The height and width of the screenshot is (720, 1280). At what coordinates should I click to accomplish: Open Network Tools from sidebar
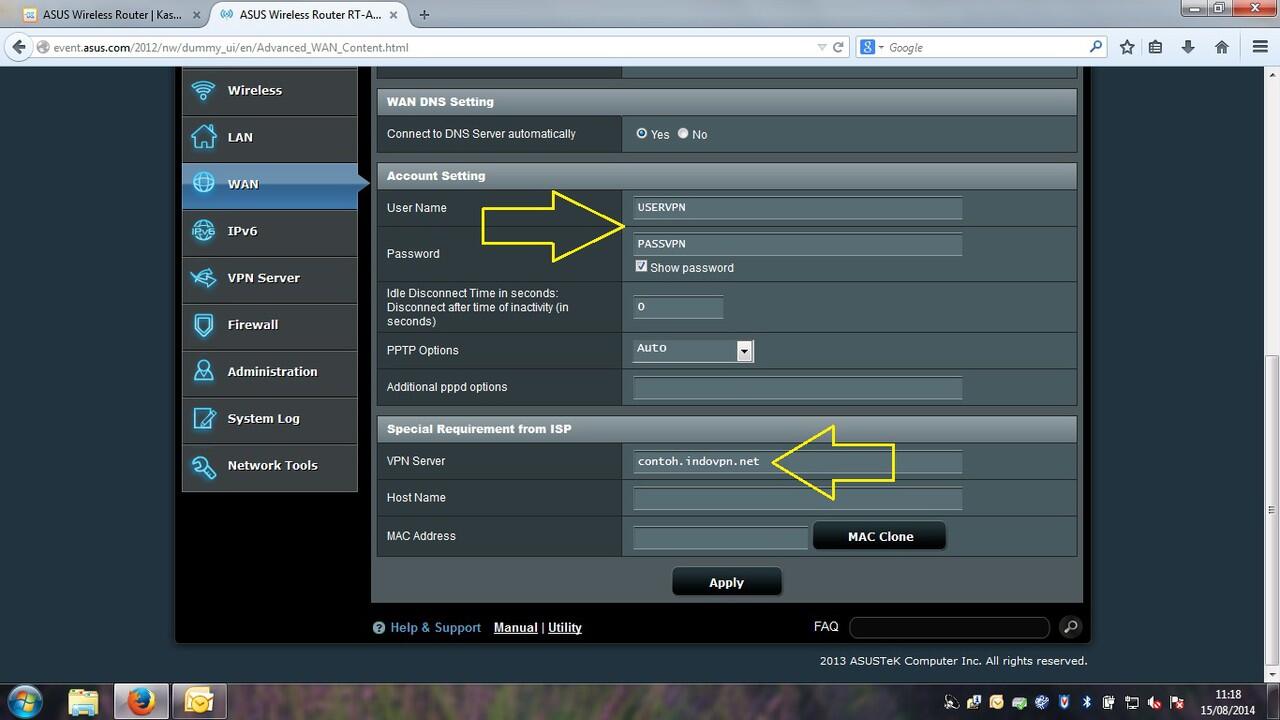click(270, 465)
